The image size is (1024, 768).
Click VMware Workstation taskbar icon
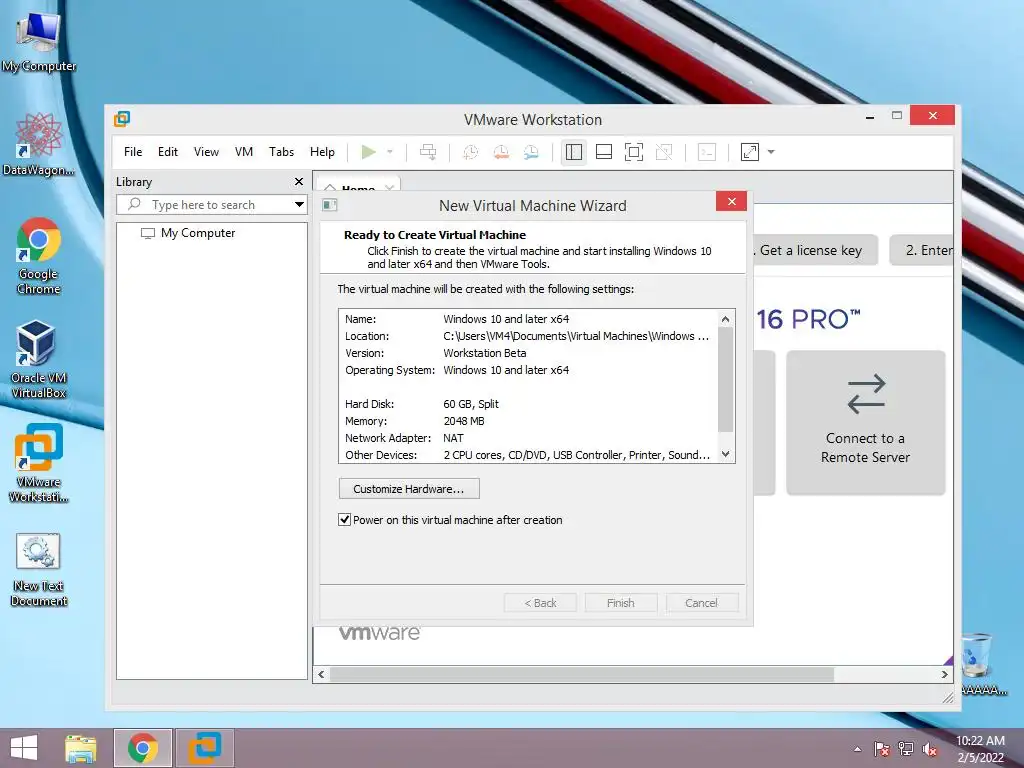point(205,748)
